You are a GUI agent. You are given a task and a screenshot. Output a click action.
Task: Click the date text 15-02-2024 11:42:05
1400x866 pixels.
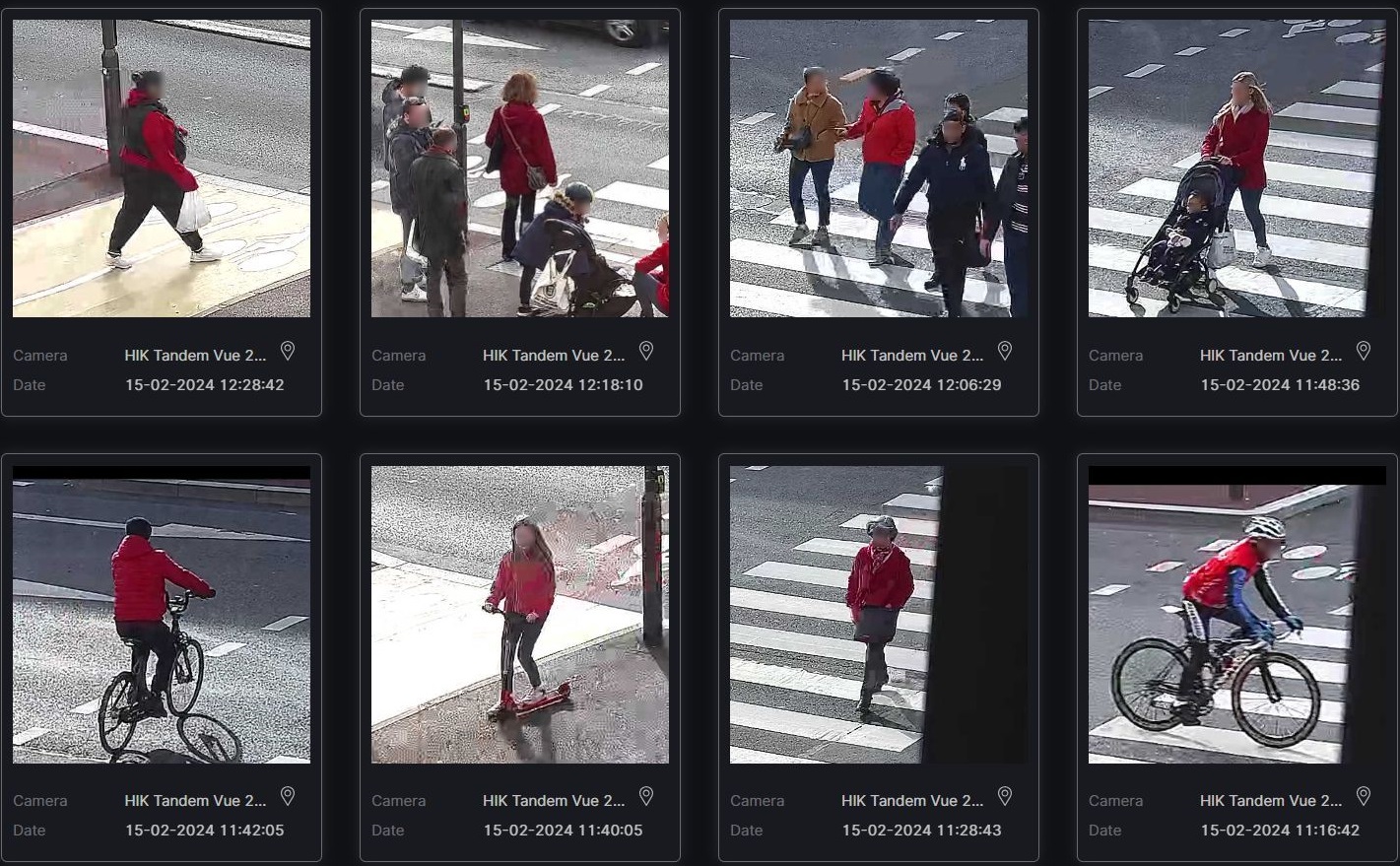(205, 831)
